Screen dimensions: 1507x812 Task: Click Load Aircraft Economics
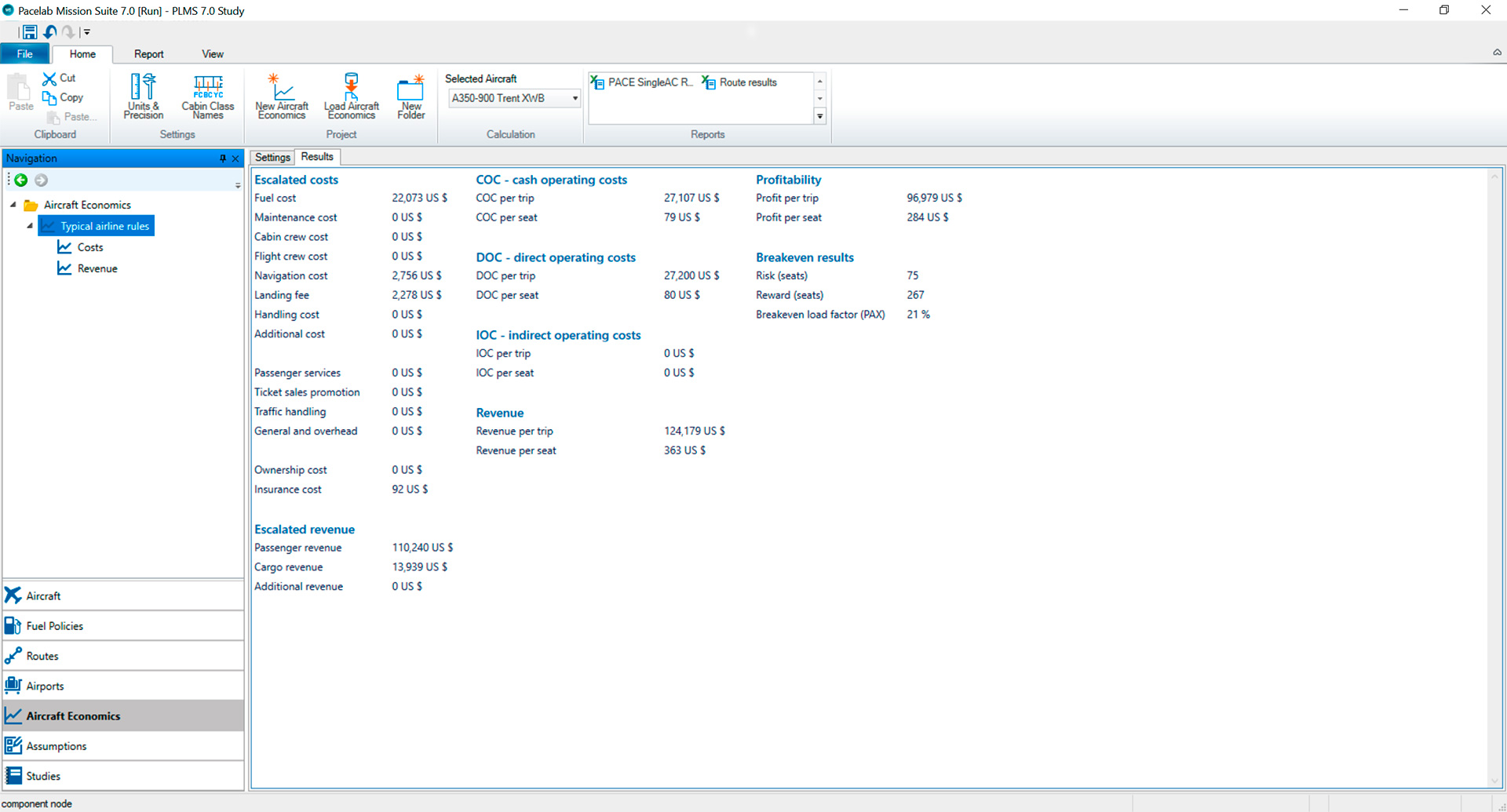pos(351,96)
